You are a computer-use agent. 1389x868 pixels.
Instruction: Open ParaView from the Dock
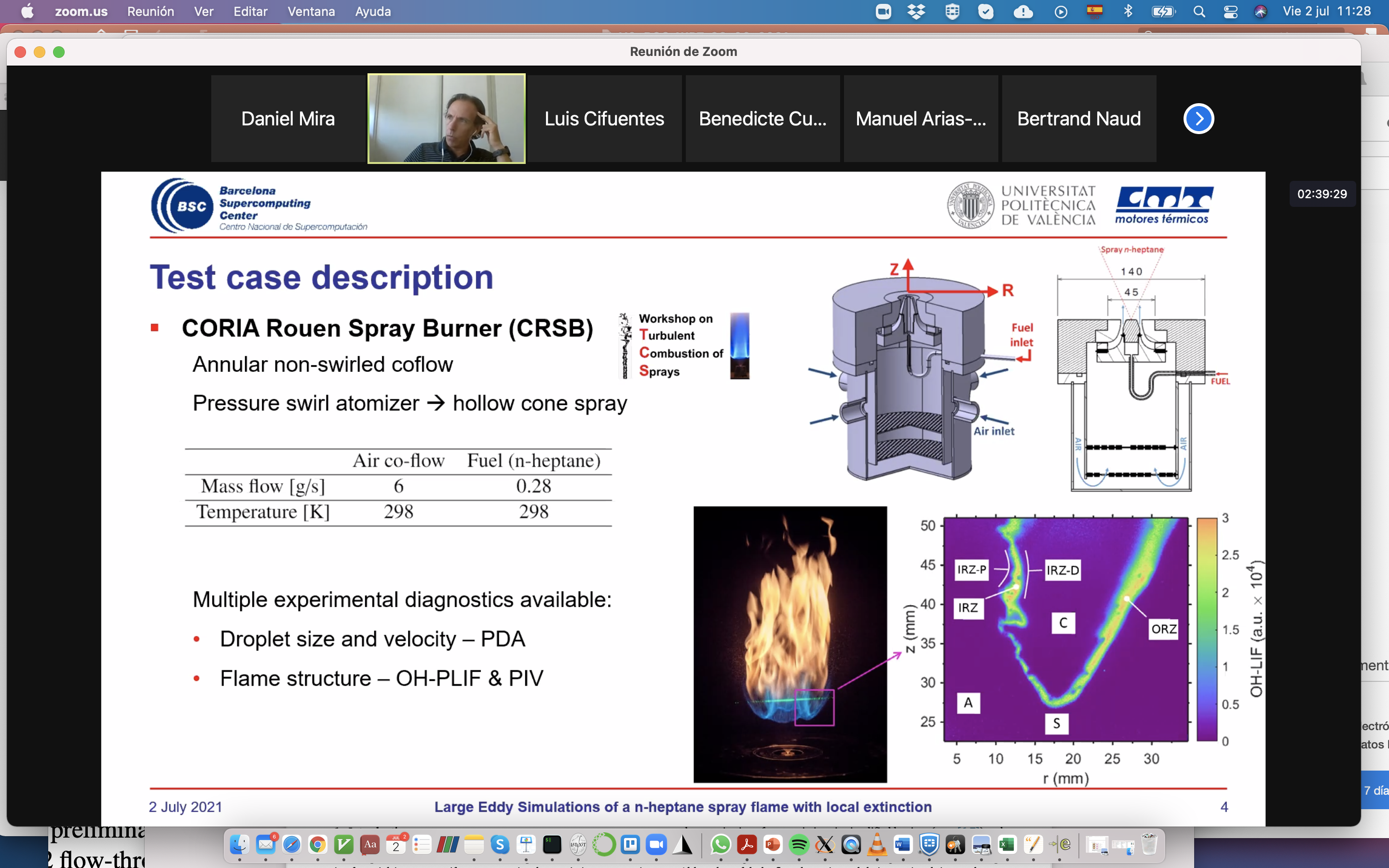pos(448,844)
